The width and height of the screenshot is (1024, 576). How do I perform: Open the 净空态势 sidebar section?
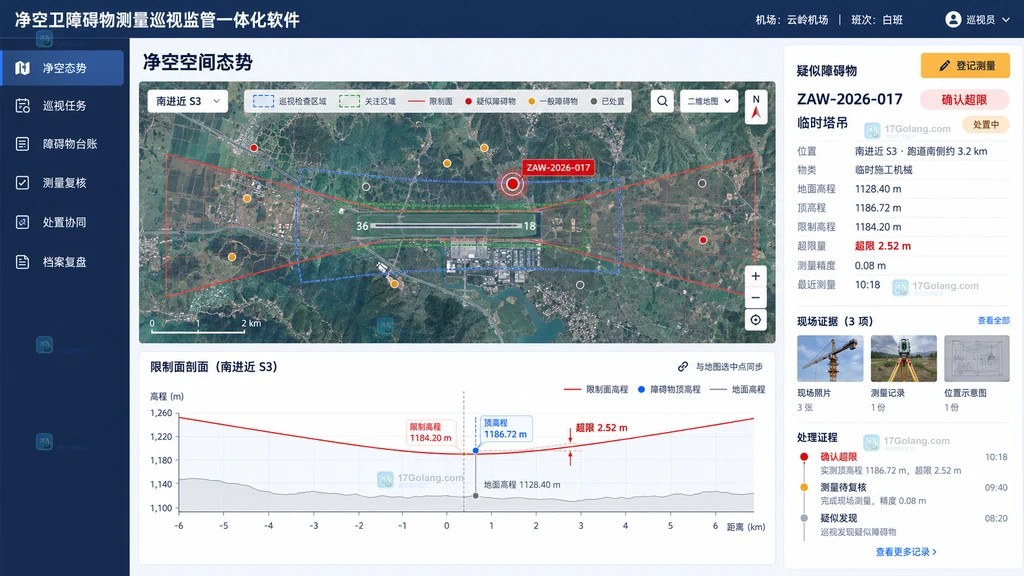(x=63, y=68)
